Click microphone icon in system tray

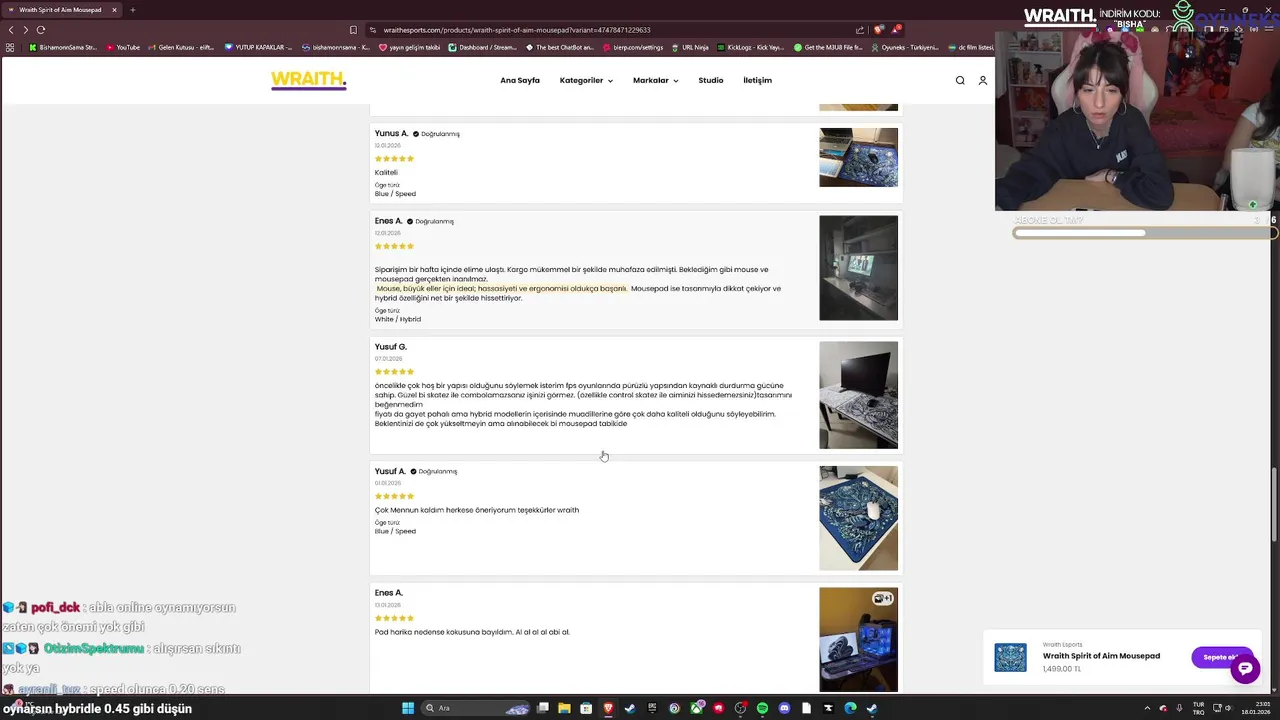coord(1179,708)
